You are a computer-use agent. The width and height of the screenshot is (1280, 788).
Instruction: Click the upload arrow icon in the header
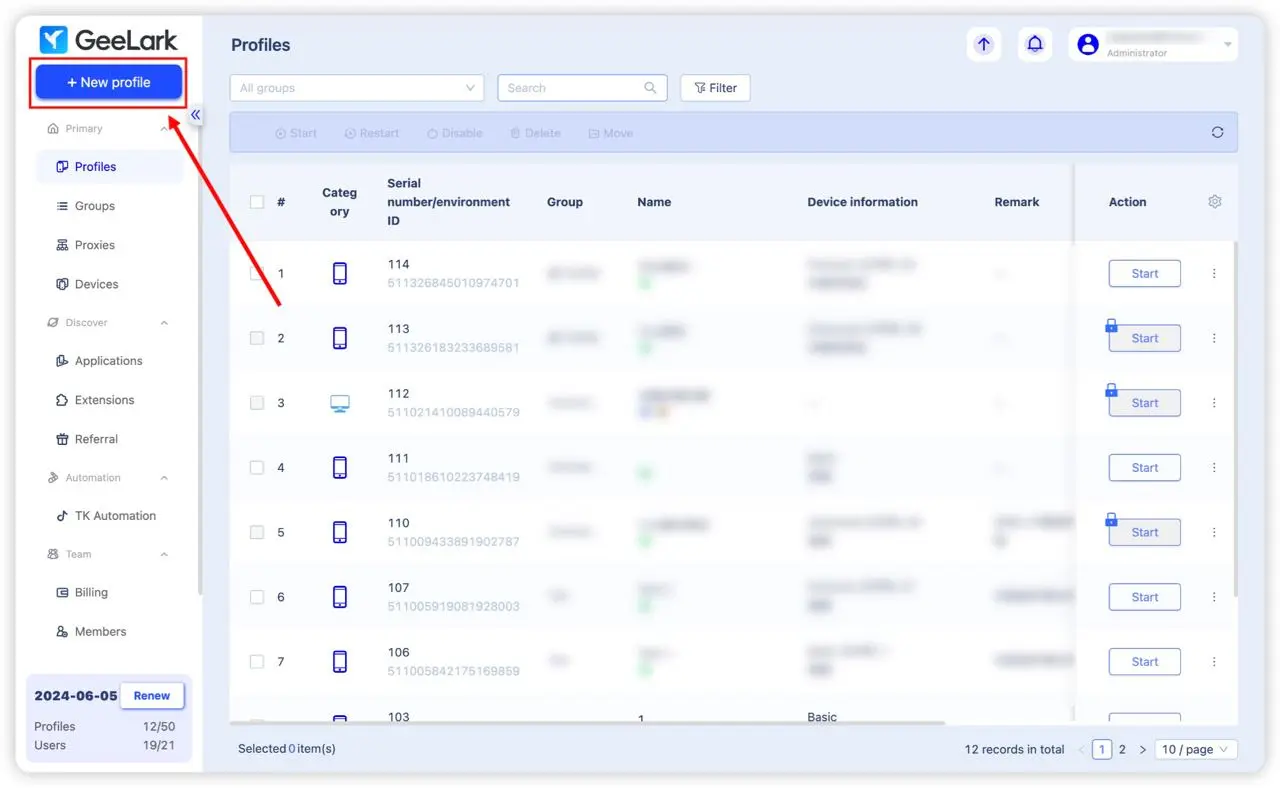(983, 44)
